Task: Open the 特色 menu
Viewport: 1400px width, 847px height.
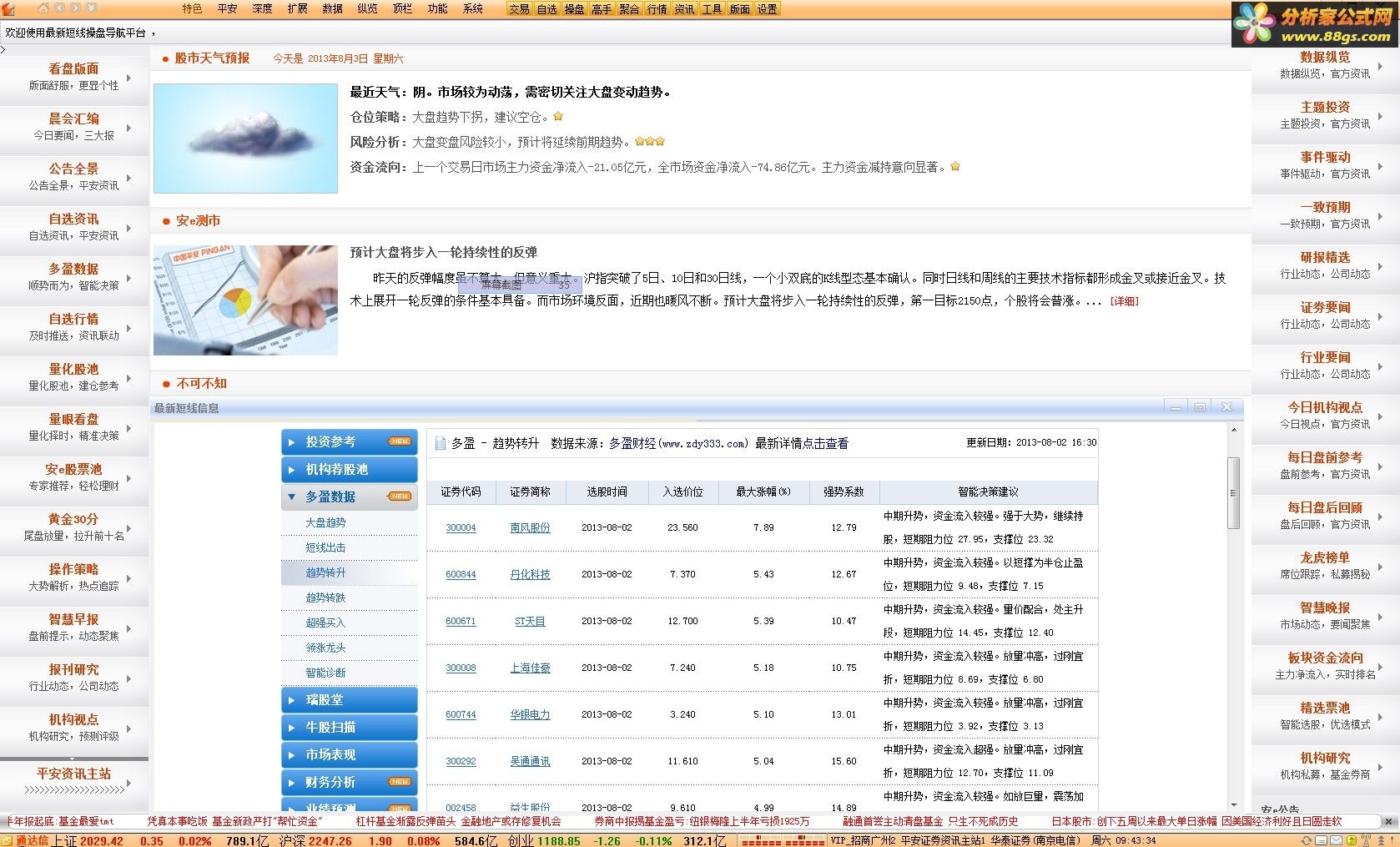Action: point(192,8)
